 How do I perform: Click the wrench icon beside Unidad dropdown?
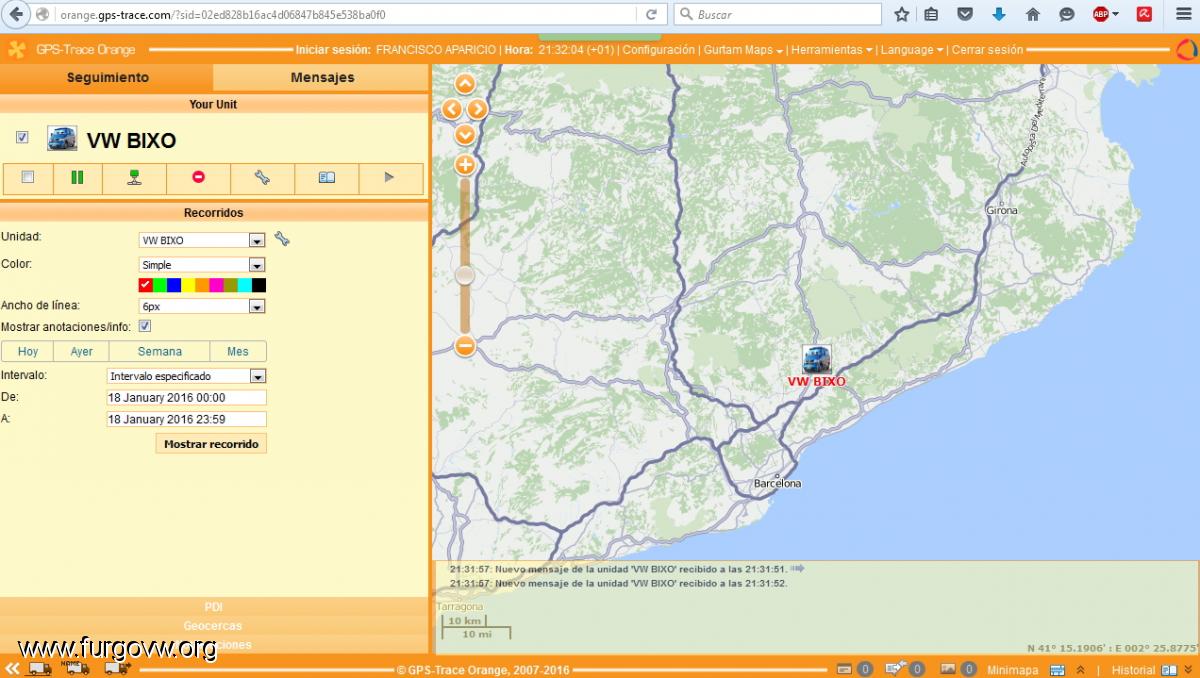coord(282,239)
